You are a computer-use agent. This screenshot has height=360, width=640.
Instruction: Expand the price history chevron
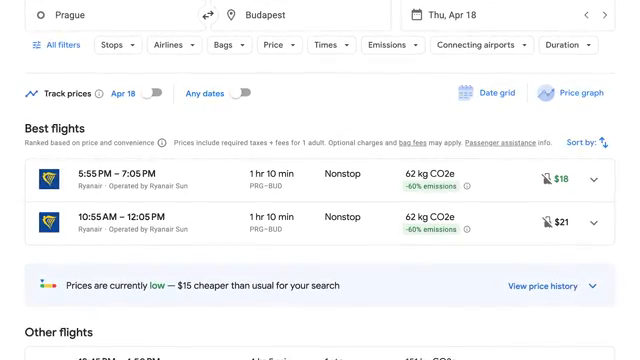(593, 286)
